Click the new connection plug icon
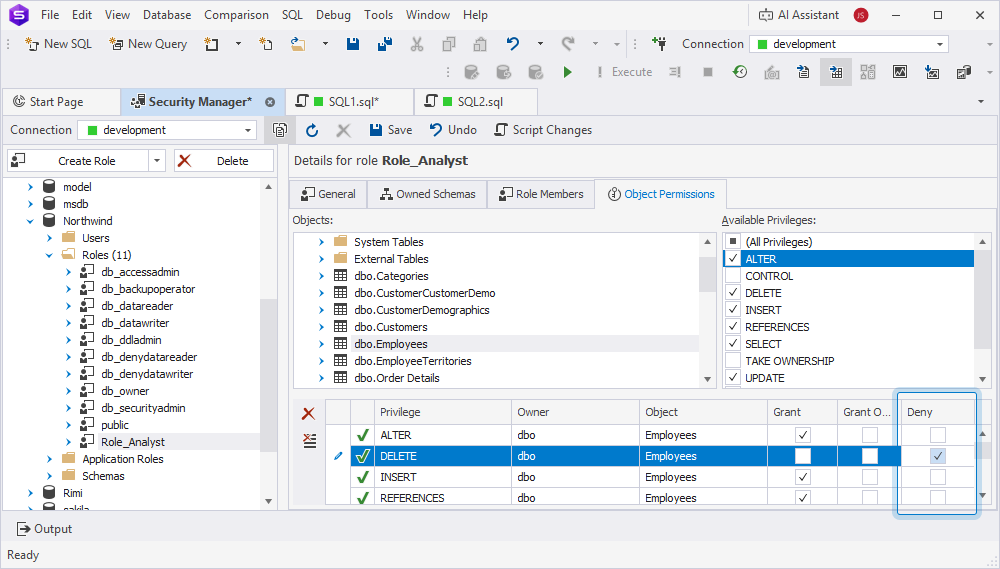 point(659,44)
